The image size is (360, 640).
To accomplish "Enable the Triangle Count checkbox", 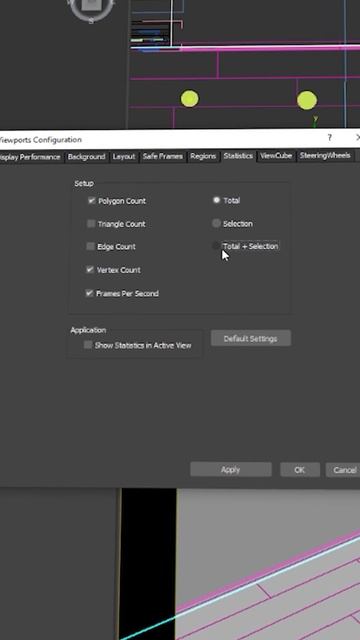I will point(91,224).
